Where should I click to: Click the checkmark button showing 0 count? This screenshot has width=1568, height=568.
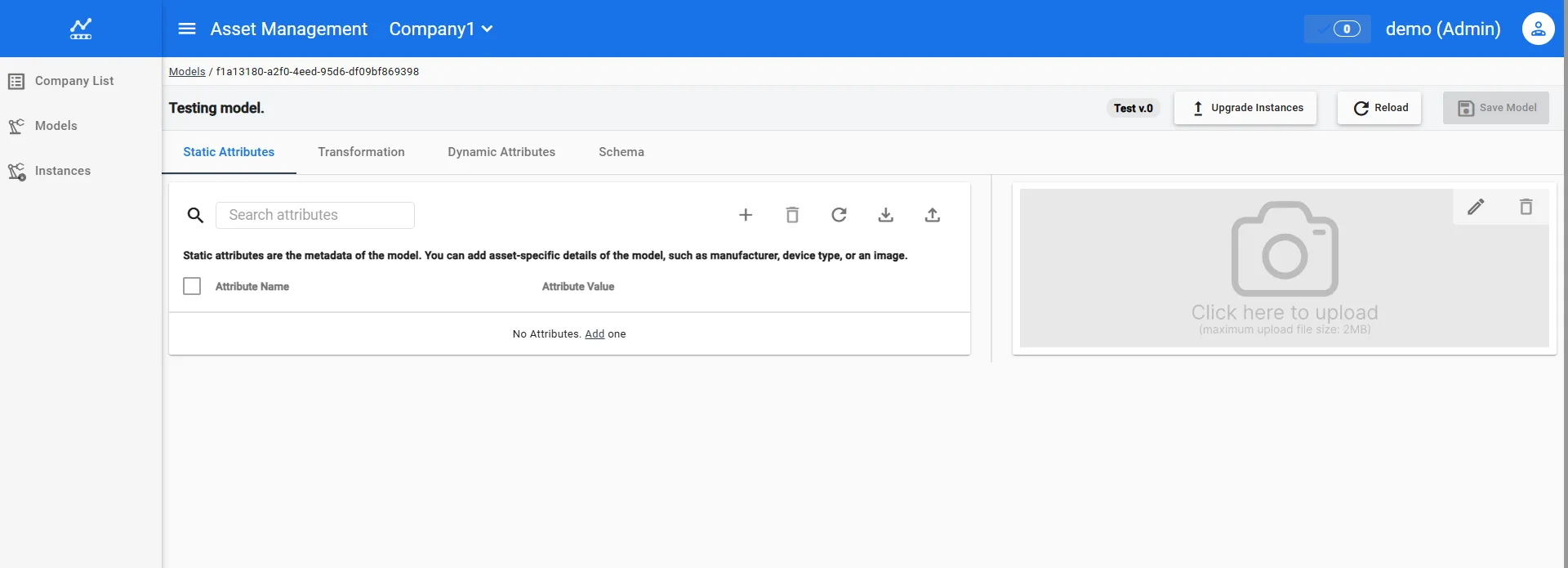(x=1337, y=29)
